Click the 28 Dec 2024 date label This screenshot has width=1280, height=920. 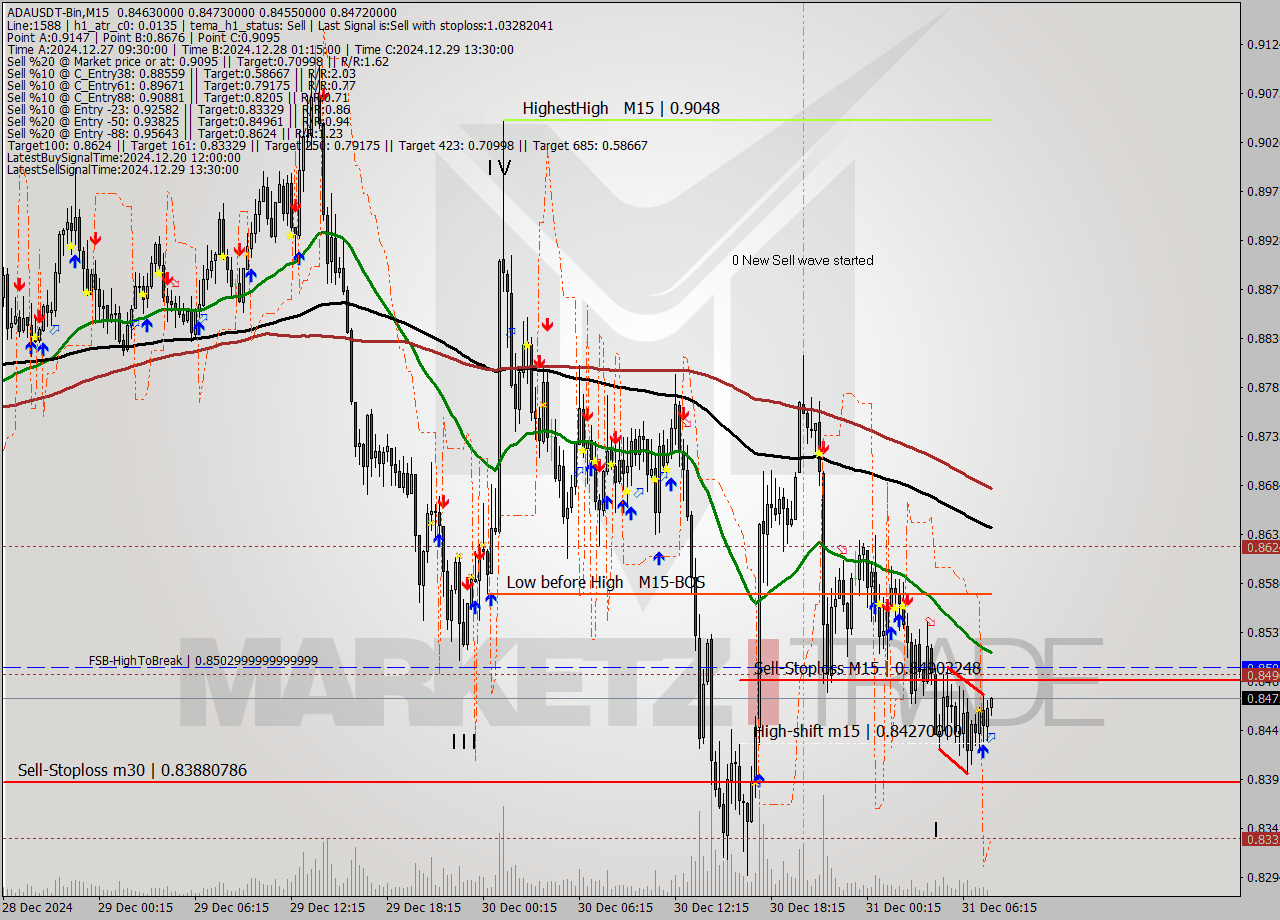pyautogui.click(x=38, y=908)
